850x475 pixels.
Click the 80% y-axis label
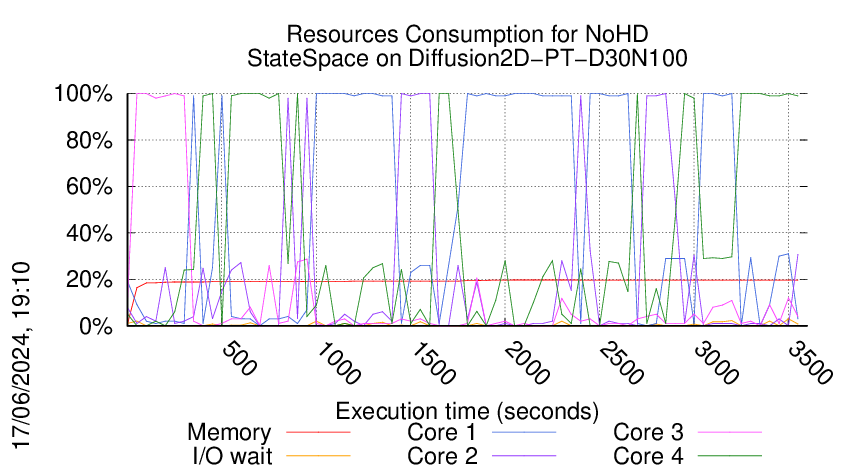tap(89, 140)
